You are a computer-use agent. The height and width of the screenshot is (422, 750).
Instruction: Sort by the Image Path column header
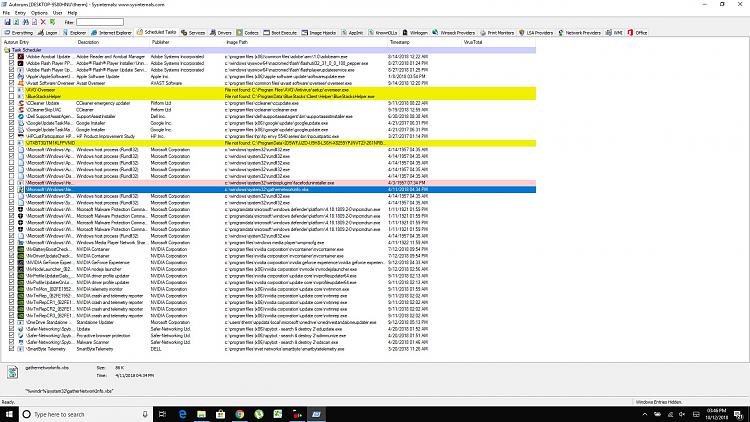coord(306,43)
